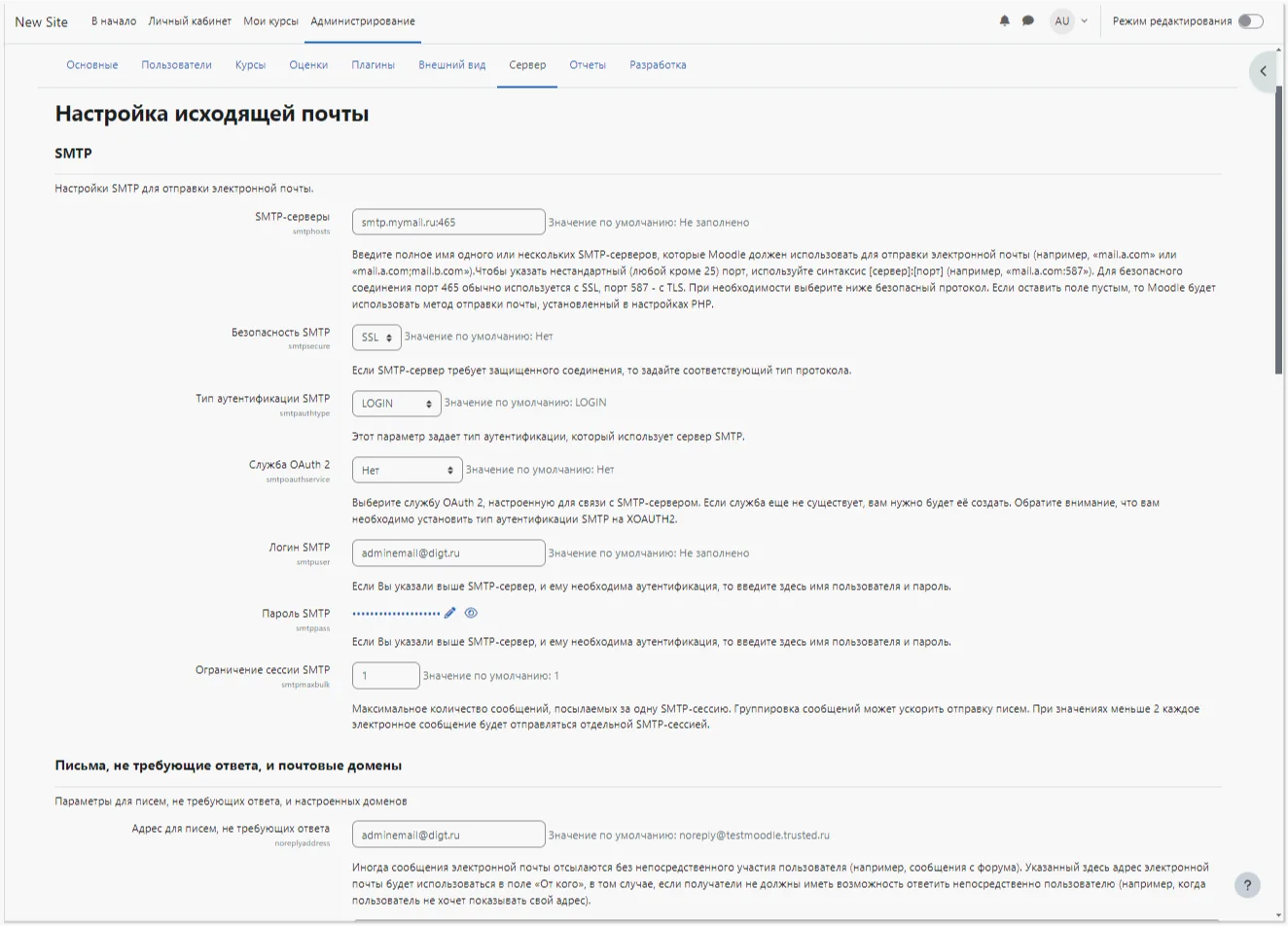This screenshot has width=1288, height=926.
Task: Click the pencil icon to edit SMTP password
Action: pyautogui.click(x=449, y=613)
